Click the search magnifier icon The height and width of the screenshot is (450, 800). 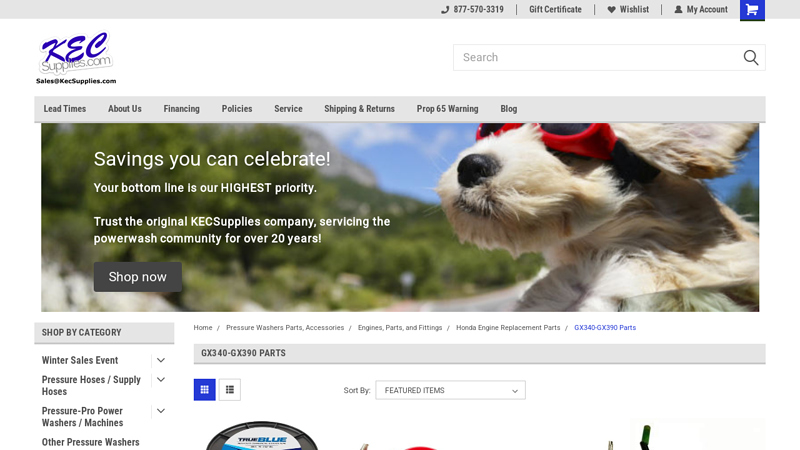[750, 57]
